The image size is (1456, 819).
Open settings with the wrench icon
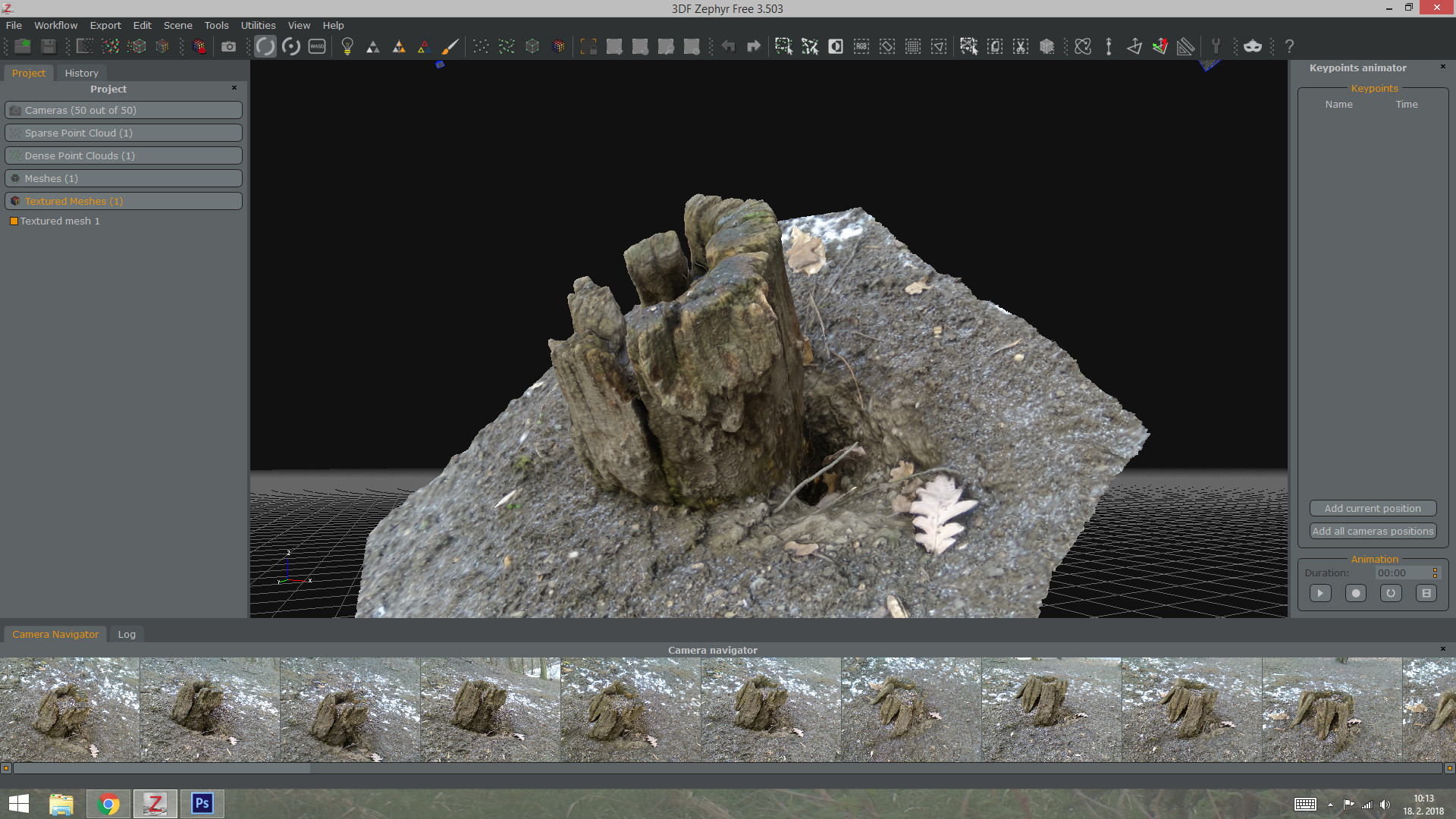click(x=1216, y=46)
